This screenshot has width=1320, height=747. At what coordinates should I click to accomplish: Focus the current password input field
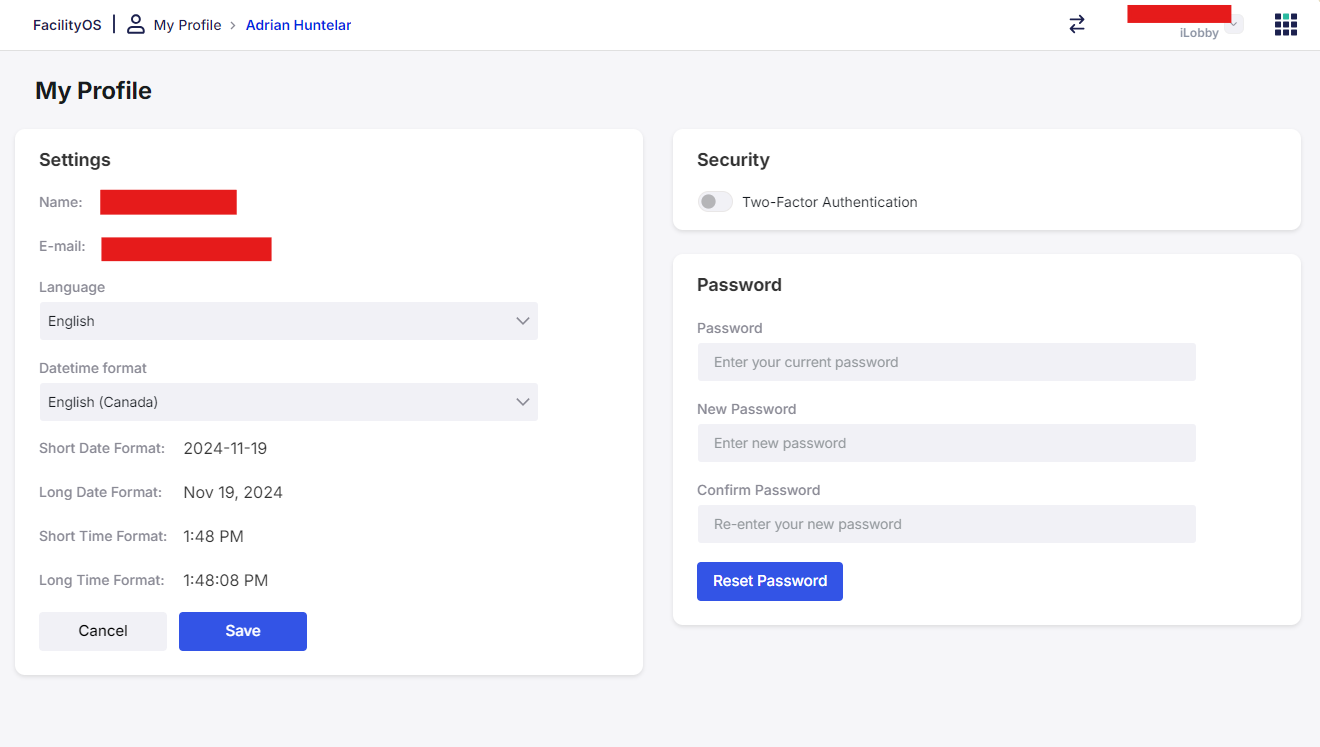point(946,362)
